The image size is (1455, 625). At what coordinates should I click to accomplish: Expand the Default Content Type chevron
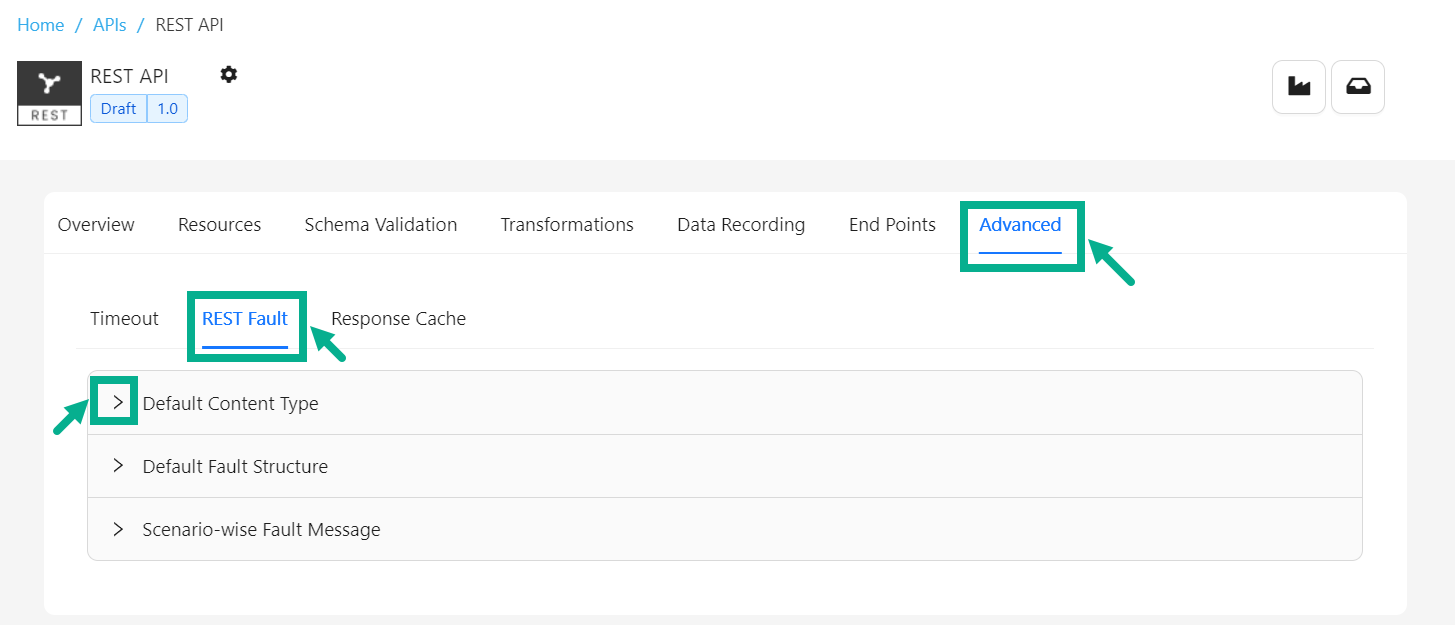click(x=118, y=402)
